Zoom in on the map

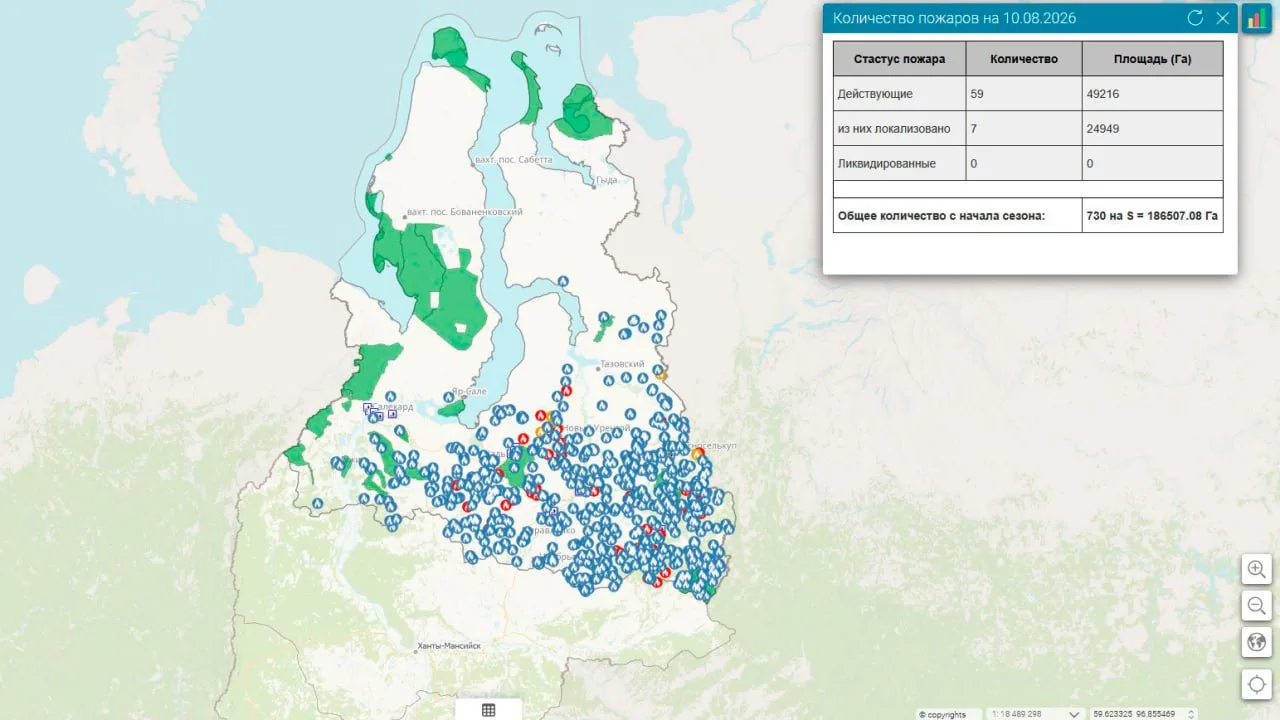tap(1257, 569)
